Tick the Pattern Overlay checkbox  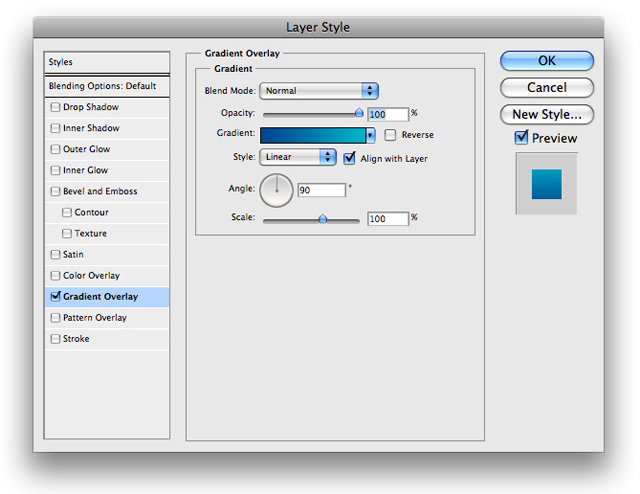(x=55, y=318)
